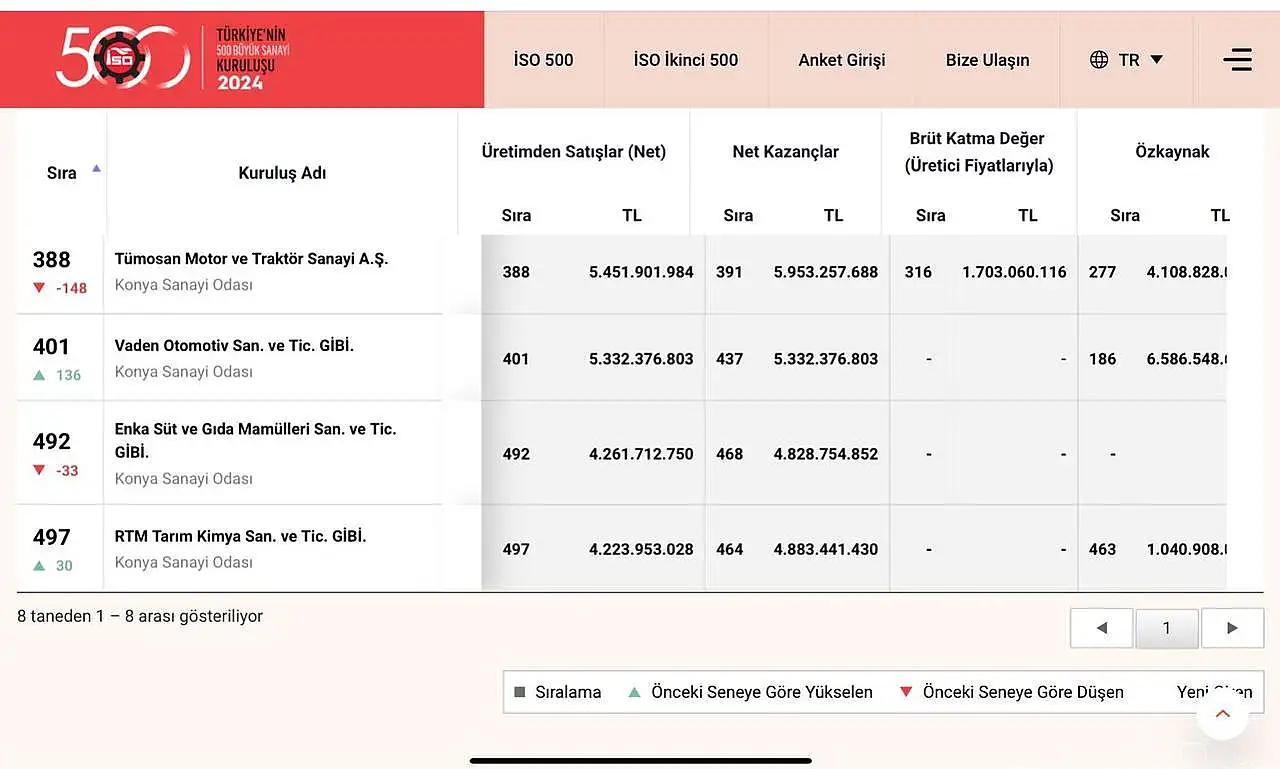Click the Sıra column sort arrow
This screenshot has height=769, width=1280.
[x=96, y=168]
